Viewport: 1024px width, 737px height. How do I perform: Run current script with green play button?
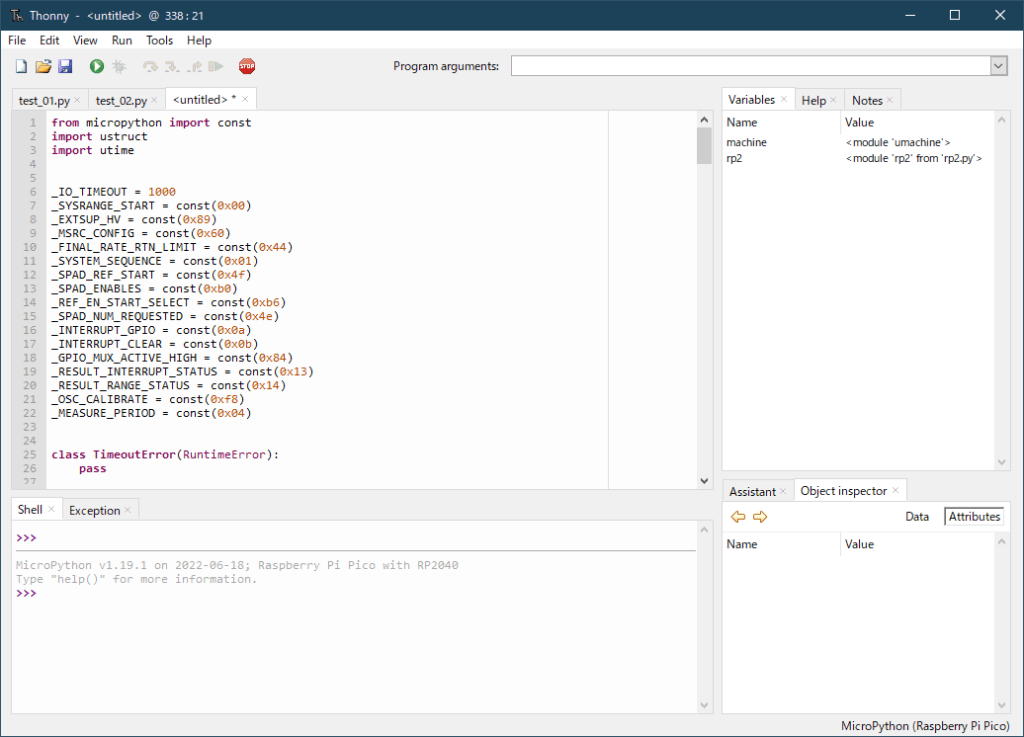coord(96,66)
